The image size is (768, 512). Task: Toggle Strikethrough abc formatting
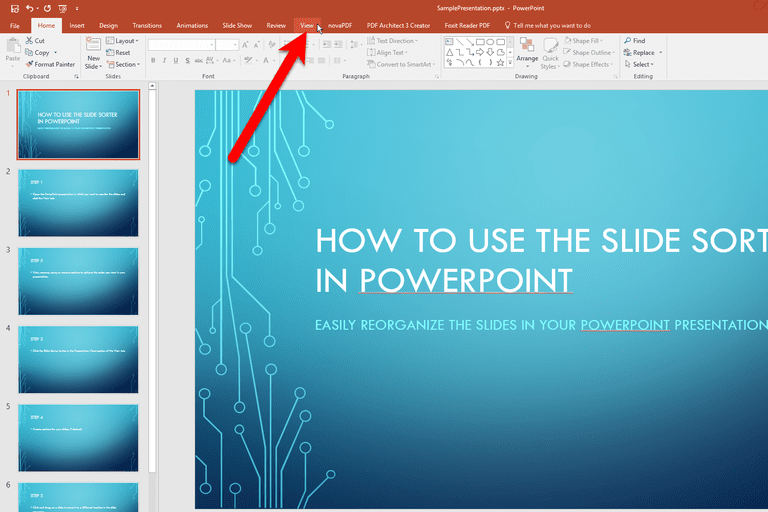pyautogui.click(x=198, y=61)
